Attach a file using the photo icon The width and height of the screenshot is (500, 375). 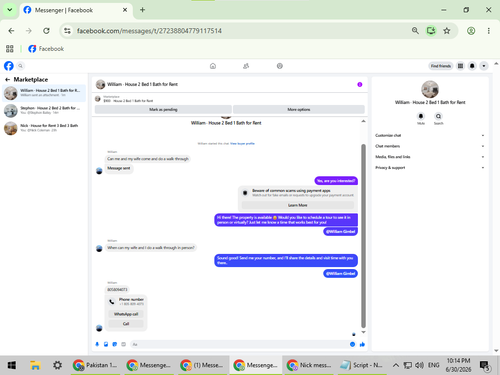(106, 344)
